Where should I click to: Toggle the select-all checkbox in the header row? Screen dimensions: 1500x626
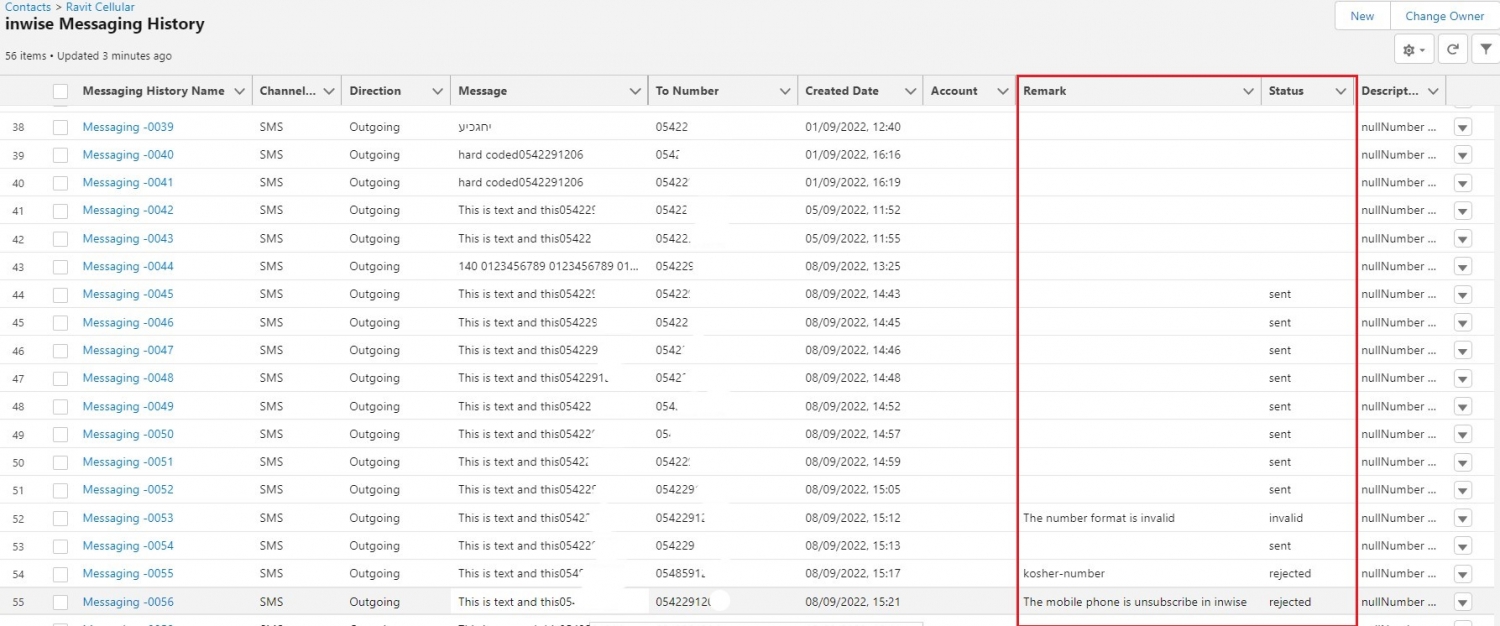pyautogui.click(x=60, y=90)
